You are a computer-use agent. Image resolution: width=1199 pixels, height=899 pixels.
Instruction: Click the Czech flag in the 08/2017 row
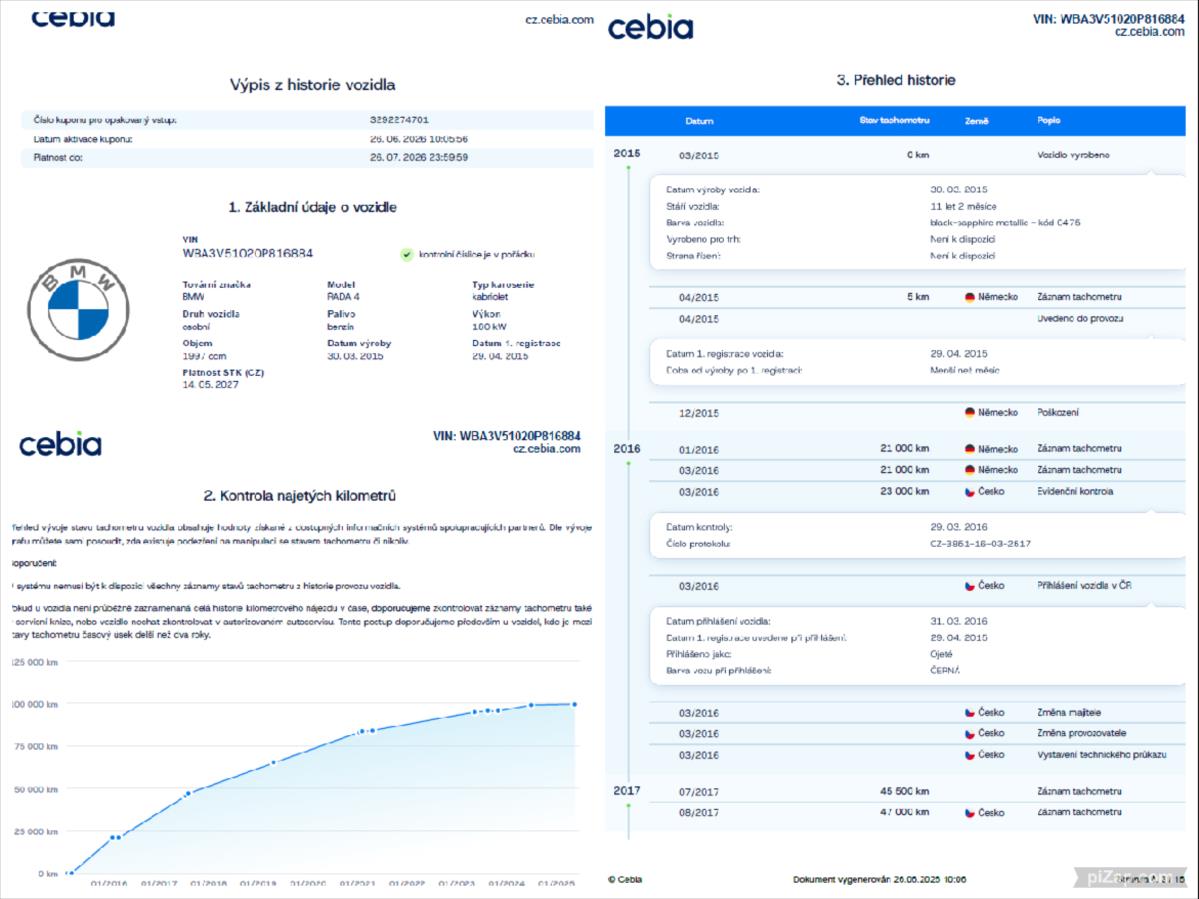pyautogui.click(x=970, y=813)
